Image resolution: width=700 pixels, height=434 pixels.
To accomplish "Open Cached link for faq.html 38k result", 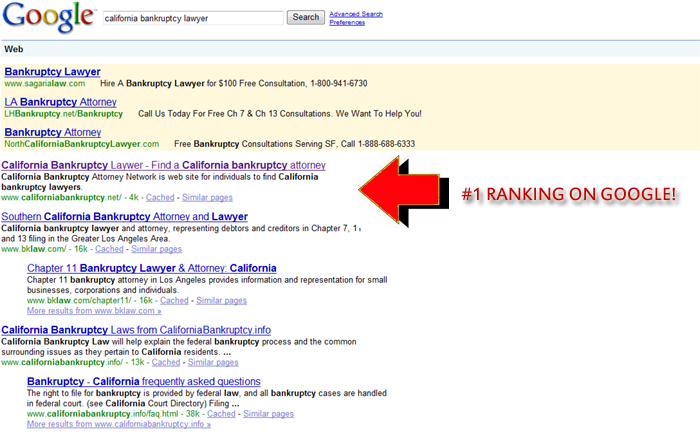I will 221,414.
